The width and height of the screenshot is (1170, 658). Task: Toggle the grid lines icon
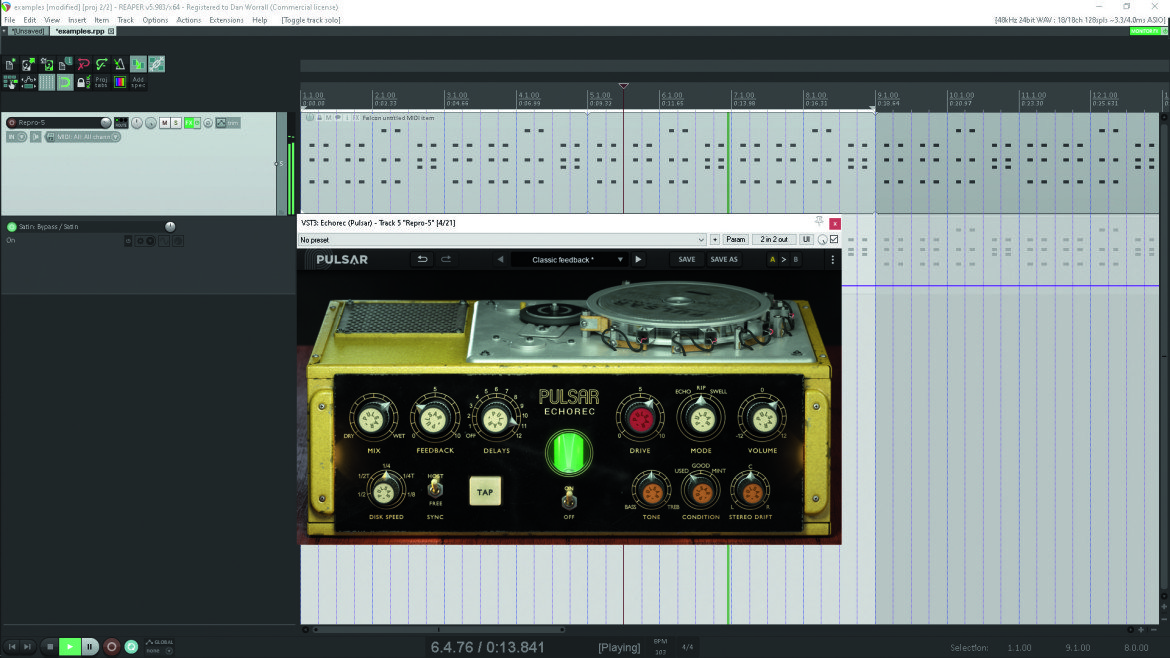click(46, 82)
